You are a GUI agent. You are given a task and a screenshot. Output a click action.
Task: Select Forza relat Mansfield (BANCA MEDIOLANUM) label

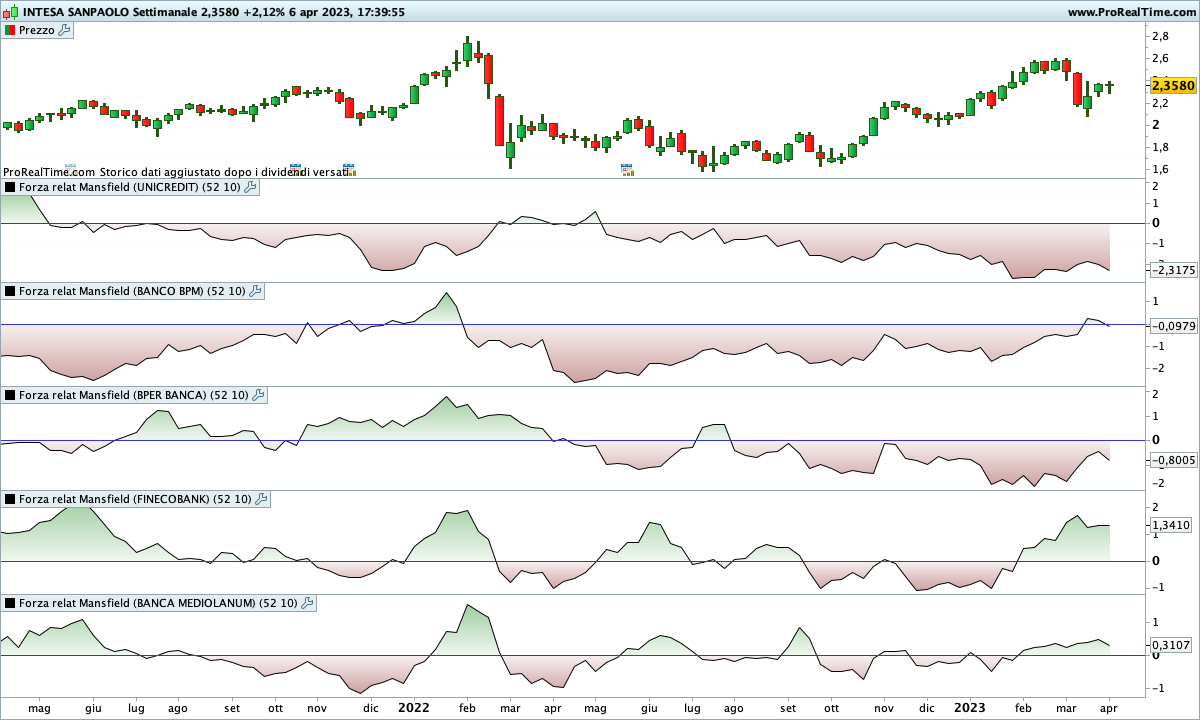[158, 603]
